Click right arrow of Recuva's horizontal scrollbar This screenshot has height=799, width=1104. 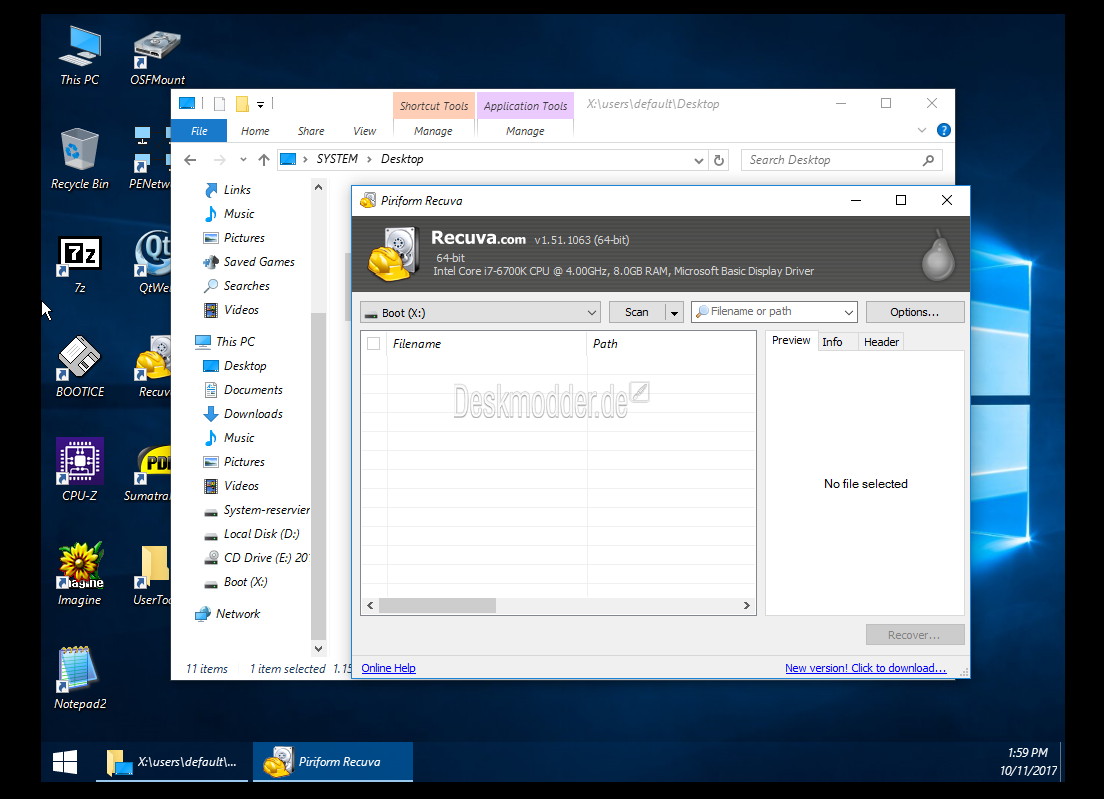click(x=747, y=605)
